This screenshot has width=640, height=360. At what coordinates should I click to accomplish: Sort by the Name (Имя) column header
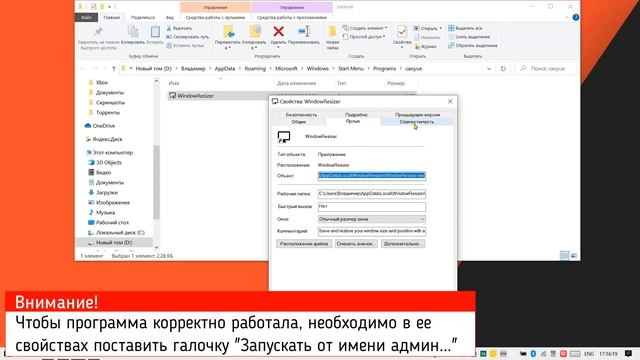[x=174, y=83]
